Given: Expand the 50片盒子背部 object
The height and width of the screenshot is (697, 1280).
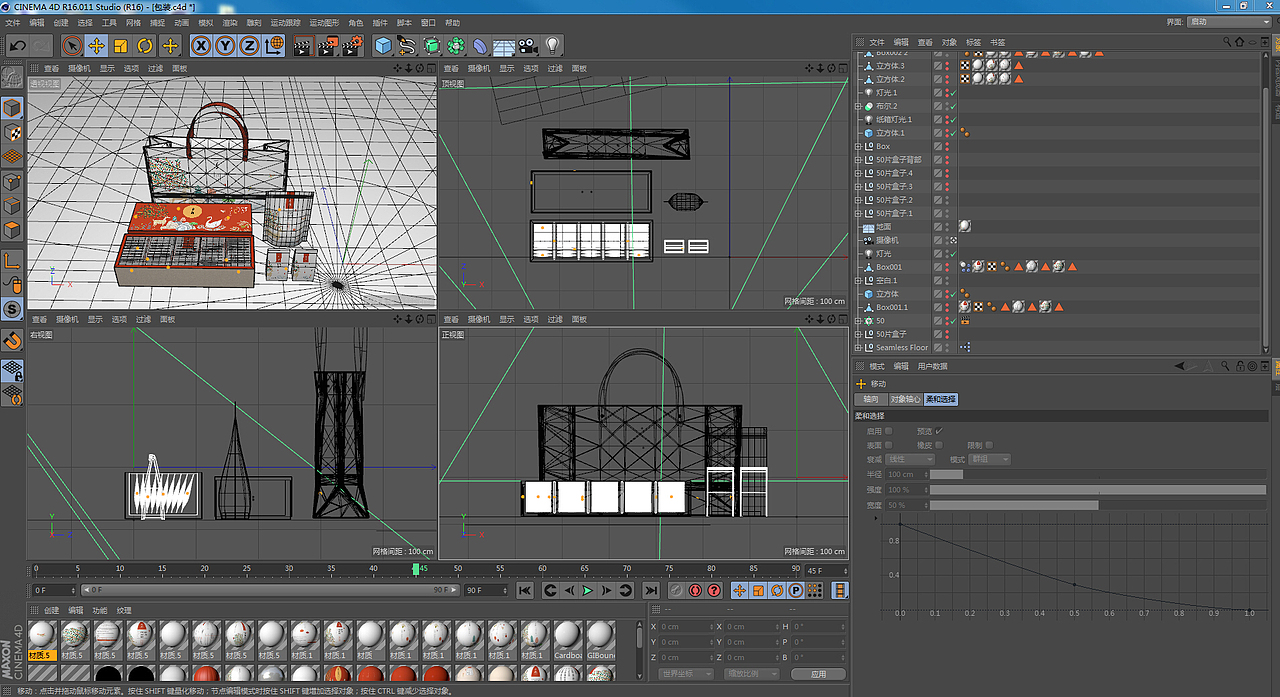Looking at the screenshot, I should click(858, 160).
